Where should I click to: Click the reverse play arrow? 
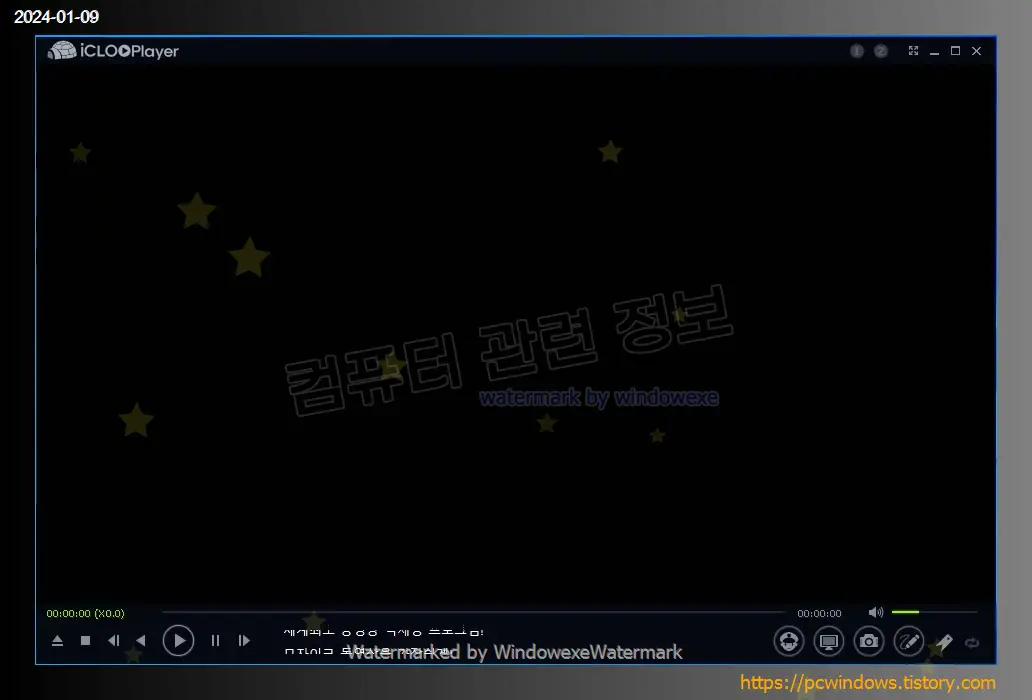coord(141,641)
